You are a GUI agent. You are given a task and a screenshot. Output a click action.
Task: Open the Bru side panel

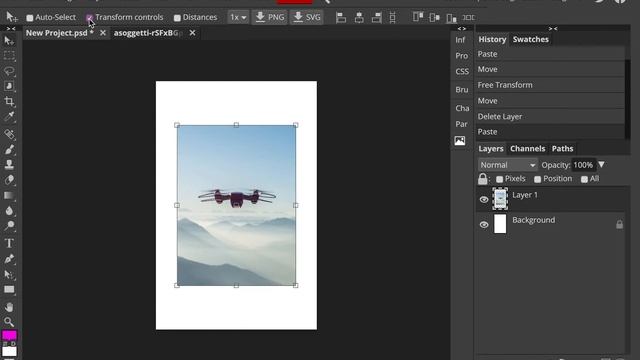[462, 89]
